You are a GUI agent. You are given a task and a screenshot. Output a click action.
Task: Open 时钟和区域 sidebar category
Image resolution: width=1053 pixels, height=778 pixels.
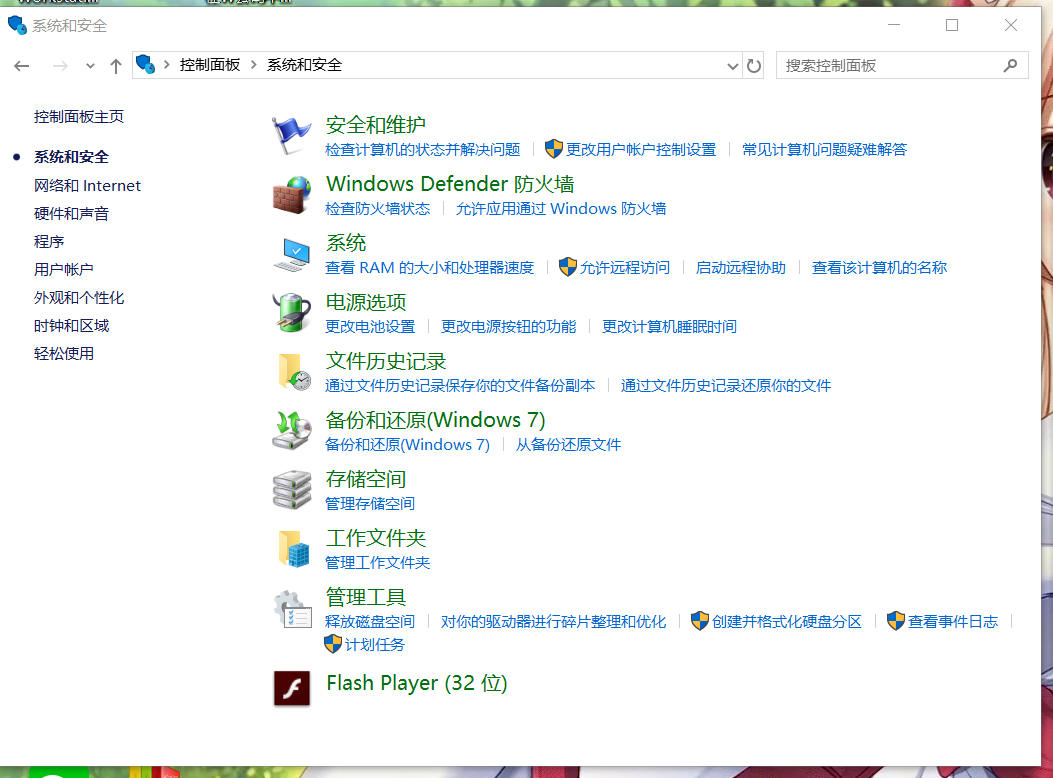coord(71,326)
